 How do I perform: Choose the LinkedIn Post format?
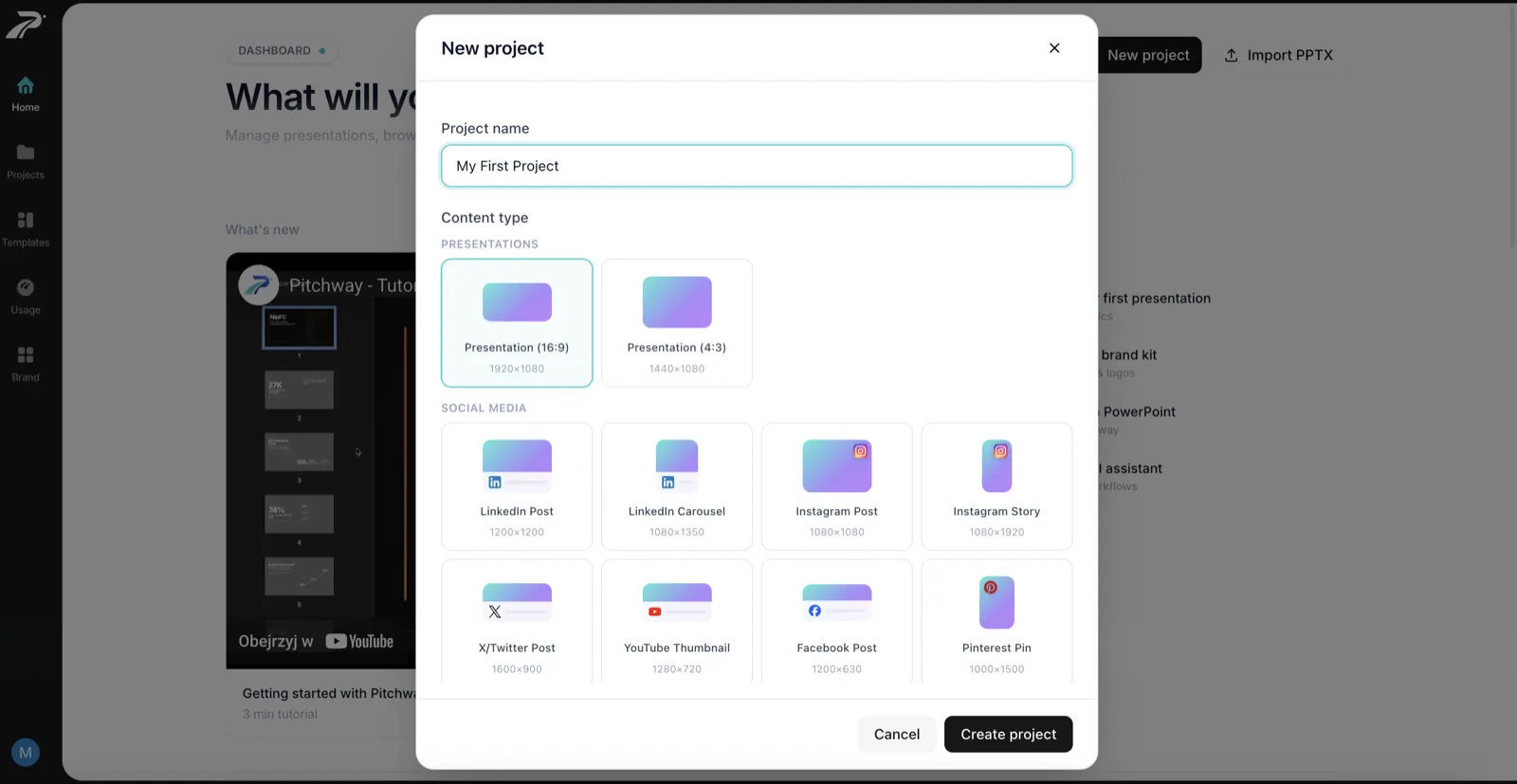click(x=517, y=486)
